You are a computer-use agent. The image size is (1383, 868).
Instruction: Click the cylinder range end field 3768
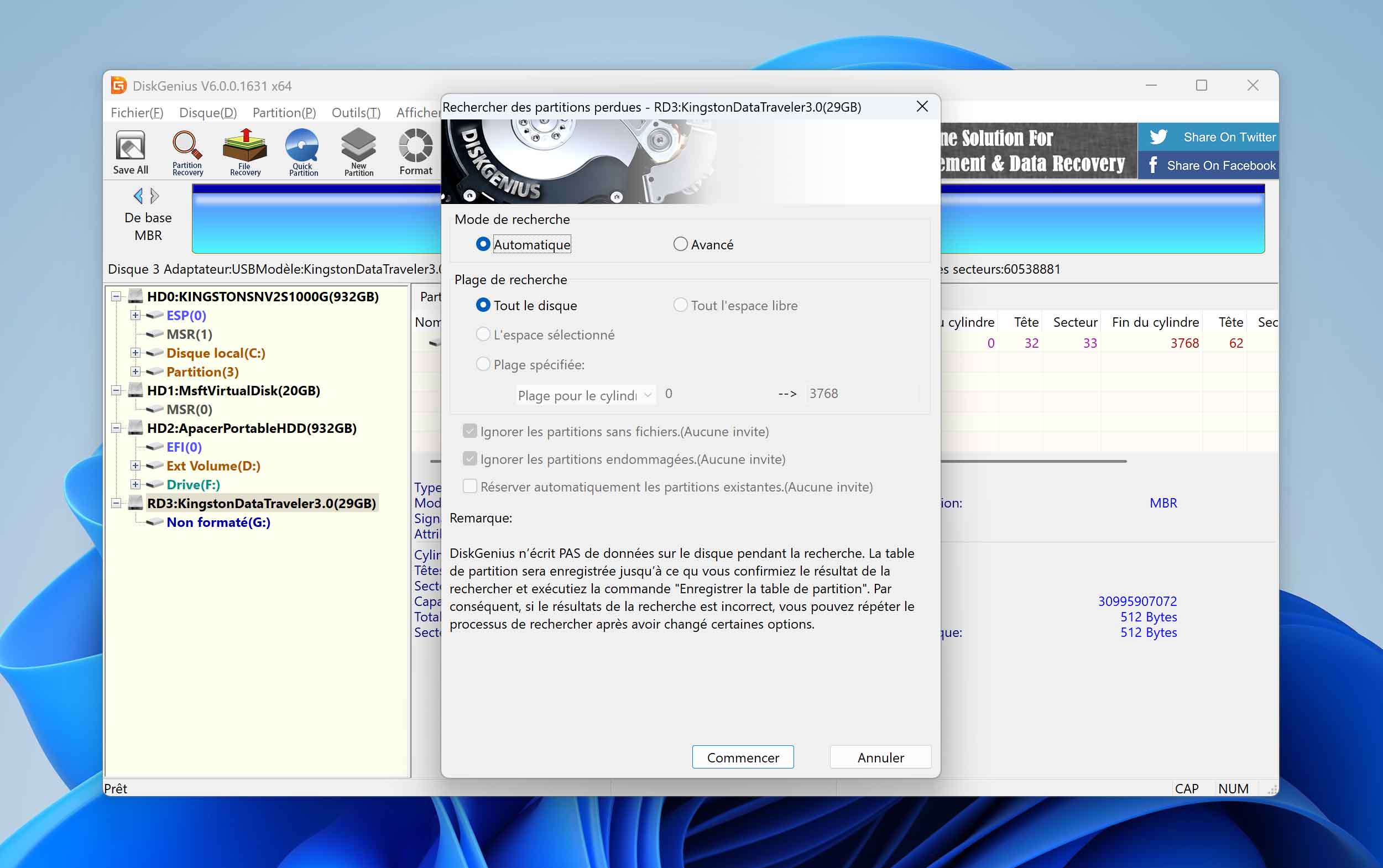[861, 394]
